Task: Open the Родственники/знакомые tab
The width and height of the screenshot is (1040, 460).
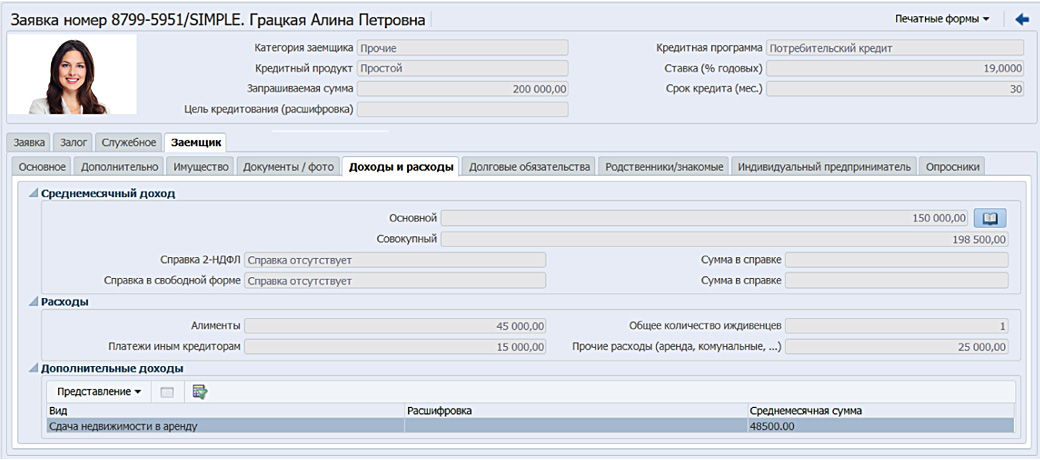Action: (663, 167)
